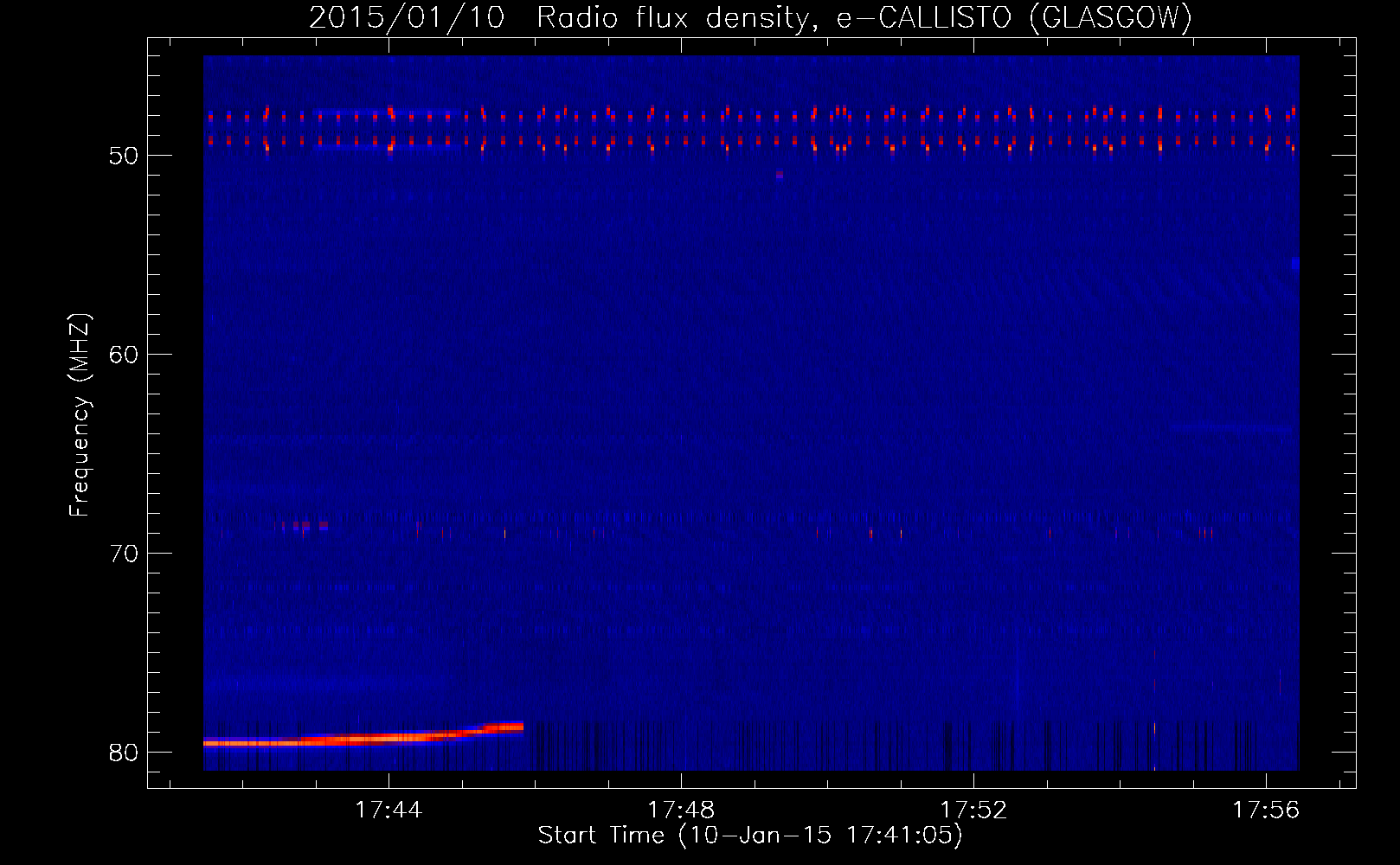
Task: Click the Frequency (MHZ) axis label
Action: click(80, 415)
